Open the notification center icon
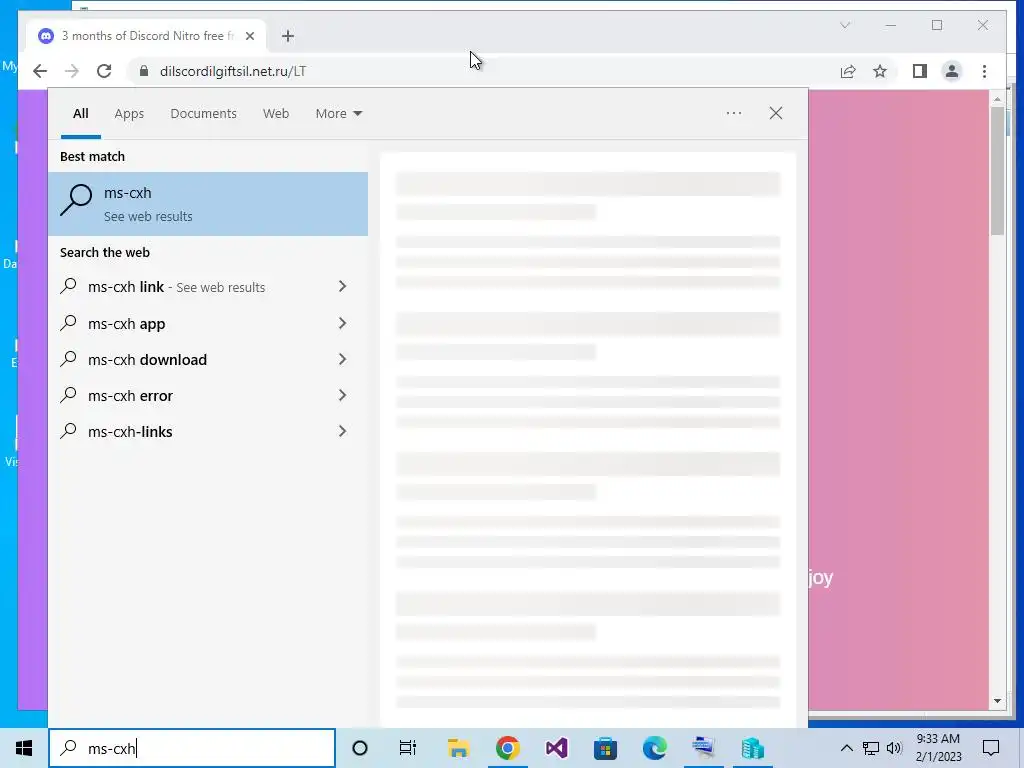 [991, 748]
